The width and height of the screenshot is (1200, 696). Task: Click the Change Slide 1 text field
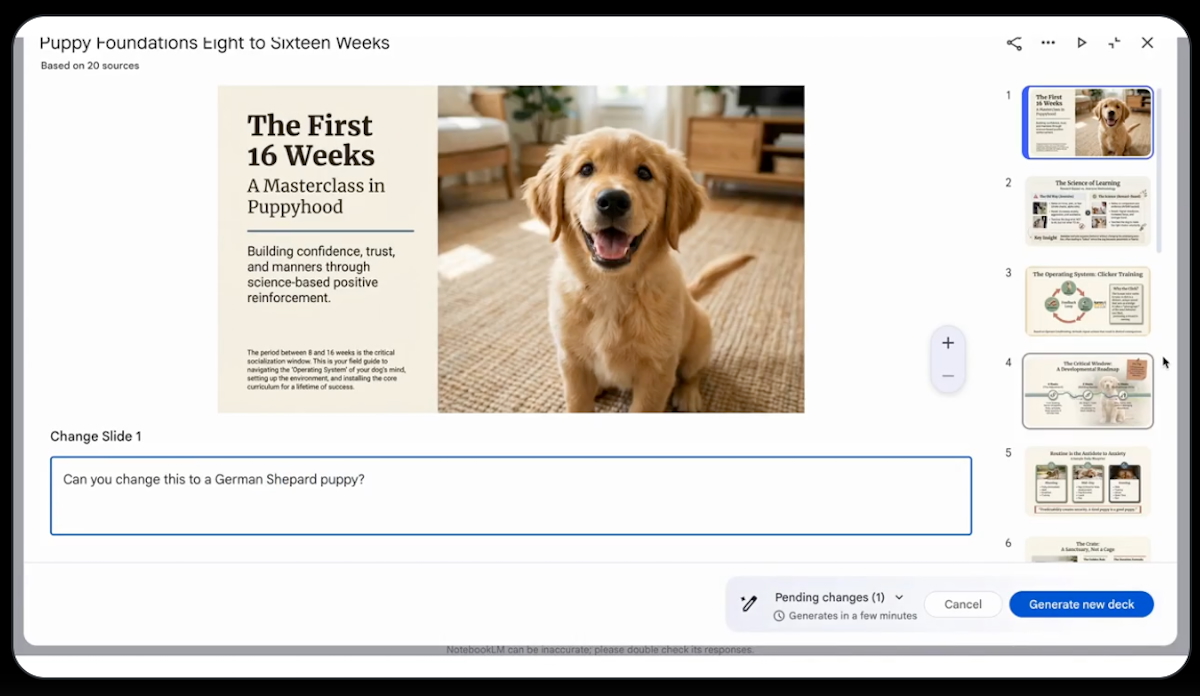(510, 496)
